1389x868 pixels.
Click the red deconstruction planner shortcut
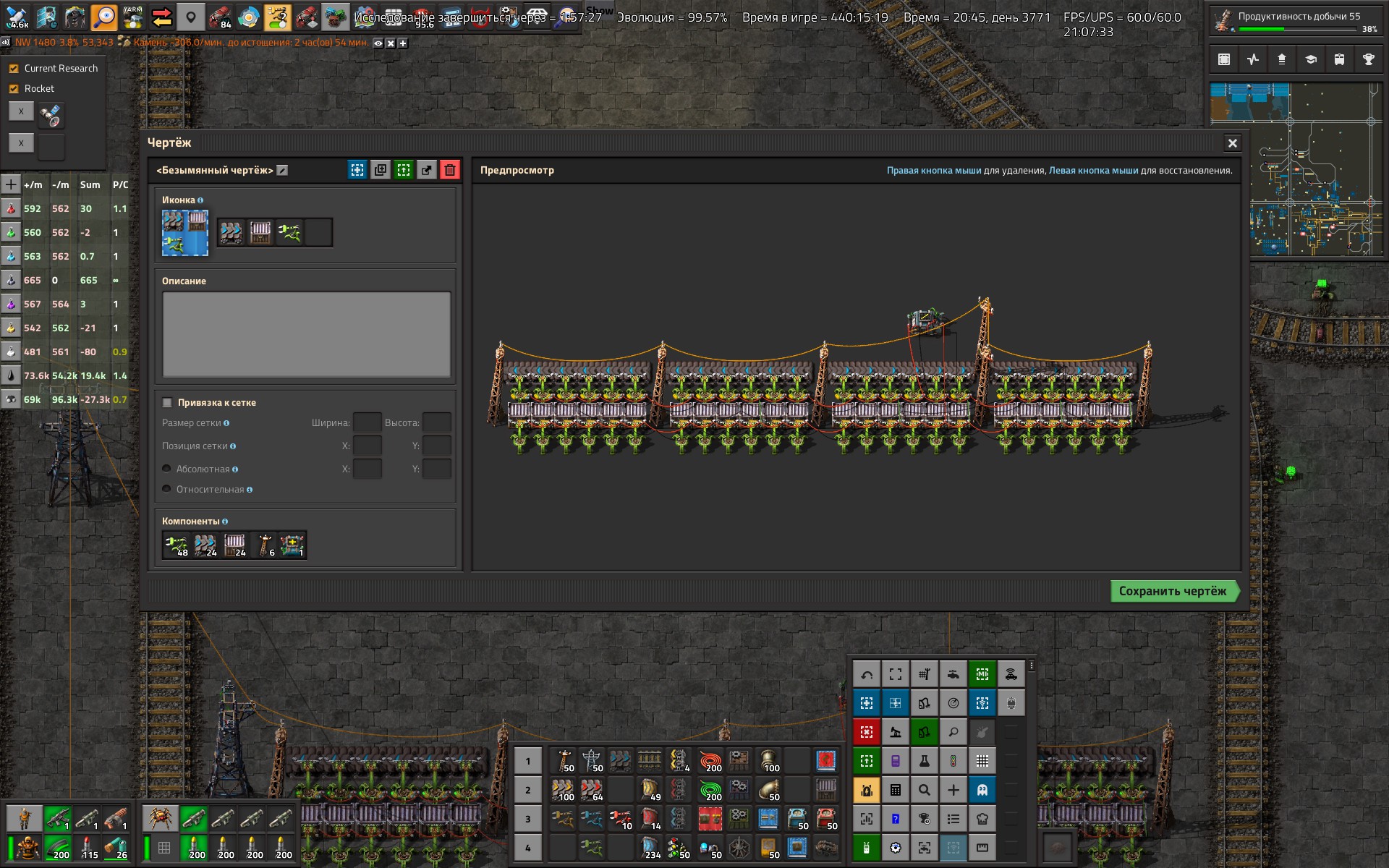point(867,732)
